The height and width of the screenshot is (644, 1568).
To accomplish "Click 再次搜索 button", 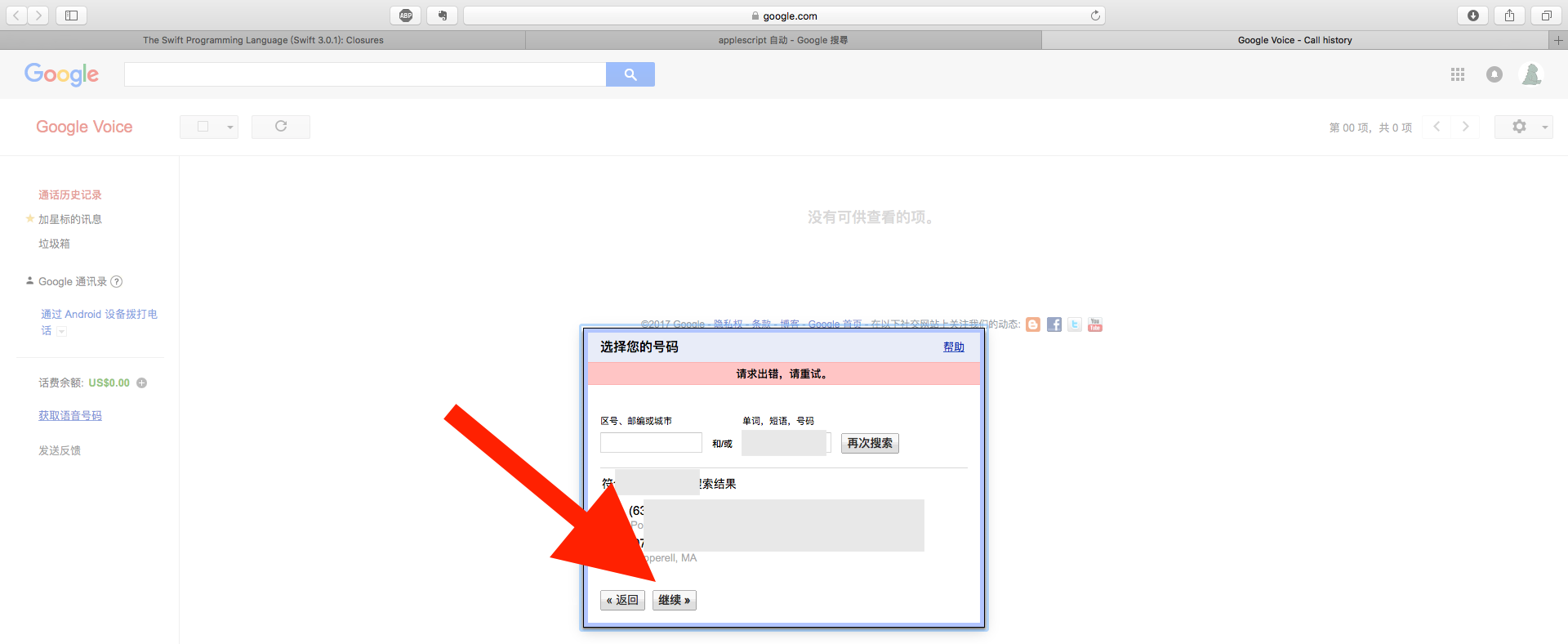I will pos(870,443).
